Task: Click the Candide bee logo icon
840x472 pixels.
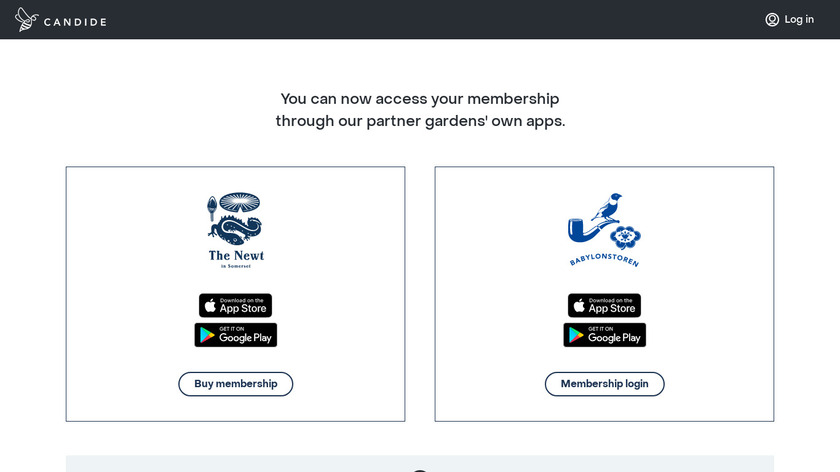Action: (27, 20)
